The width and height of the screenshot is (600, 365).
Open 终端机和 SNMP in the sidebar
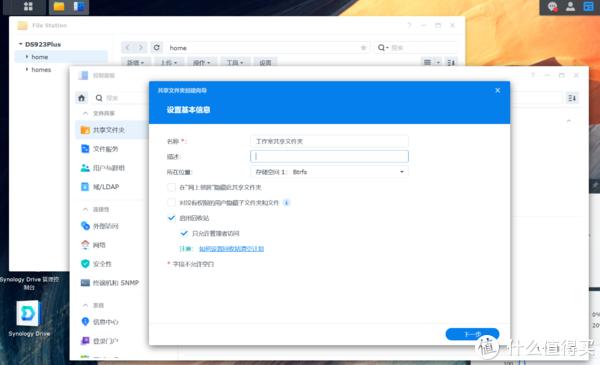(111, 283)
